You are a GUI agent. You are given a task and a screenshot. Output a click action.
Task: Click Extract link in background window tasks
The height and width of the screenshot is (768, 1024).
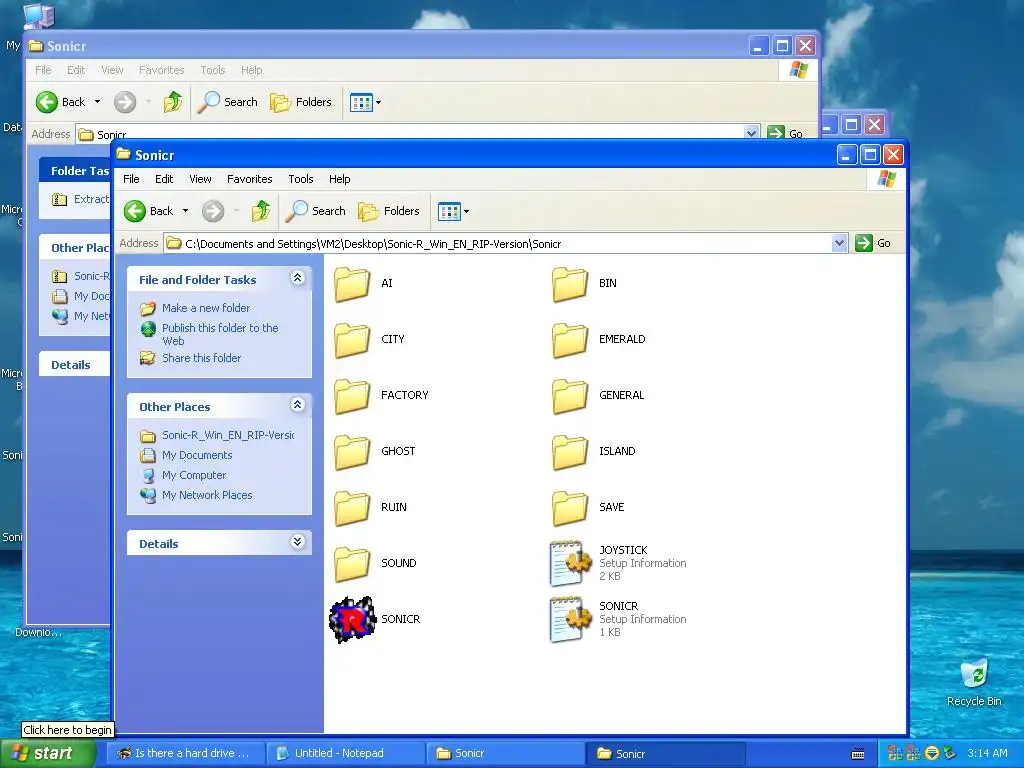(x=90, y=199)
